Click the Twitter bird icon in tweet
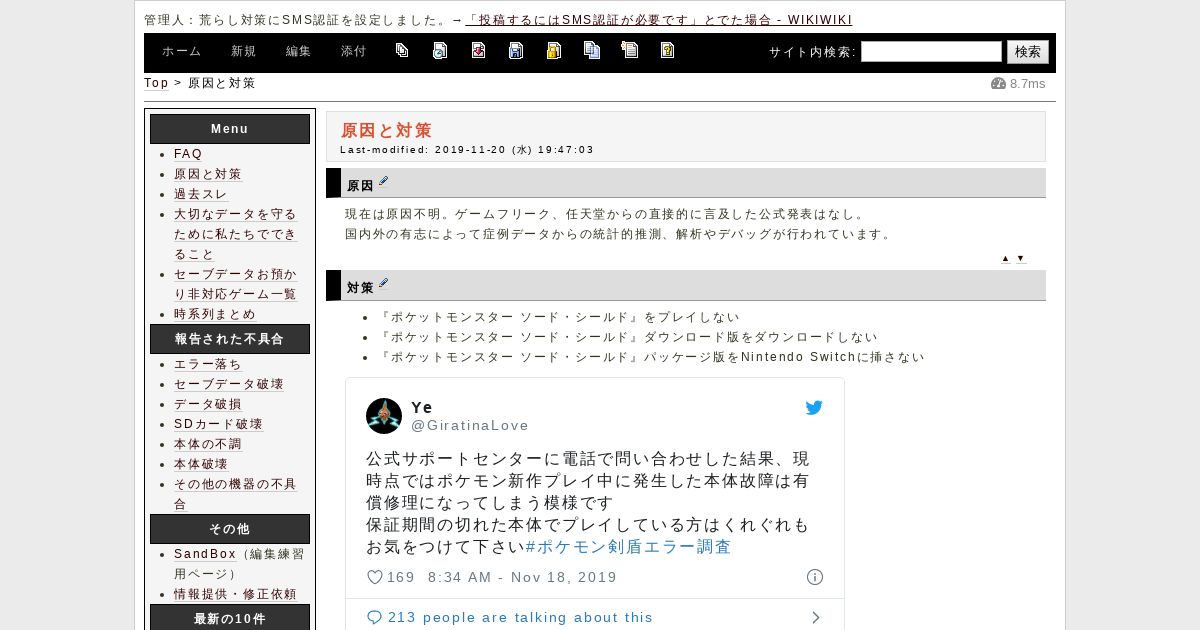 [x=814, y=408]
